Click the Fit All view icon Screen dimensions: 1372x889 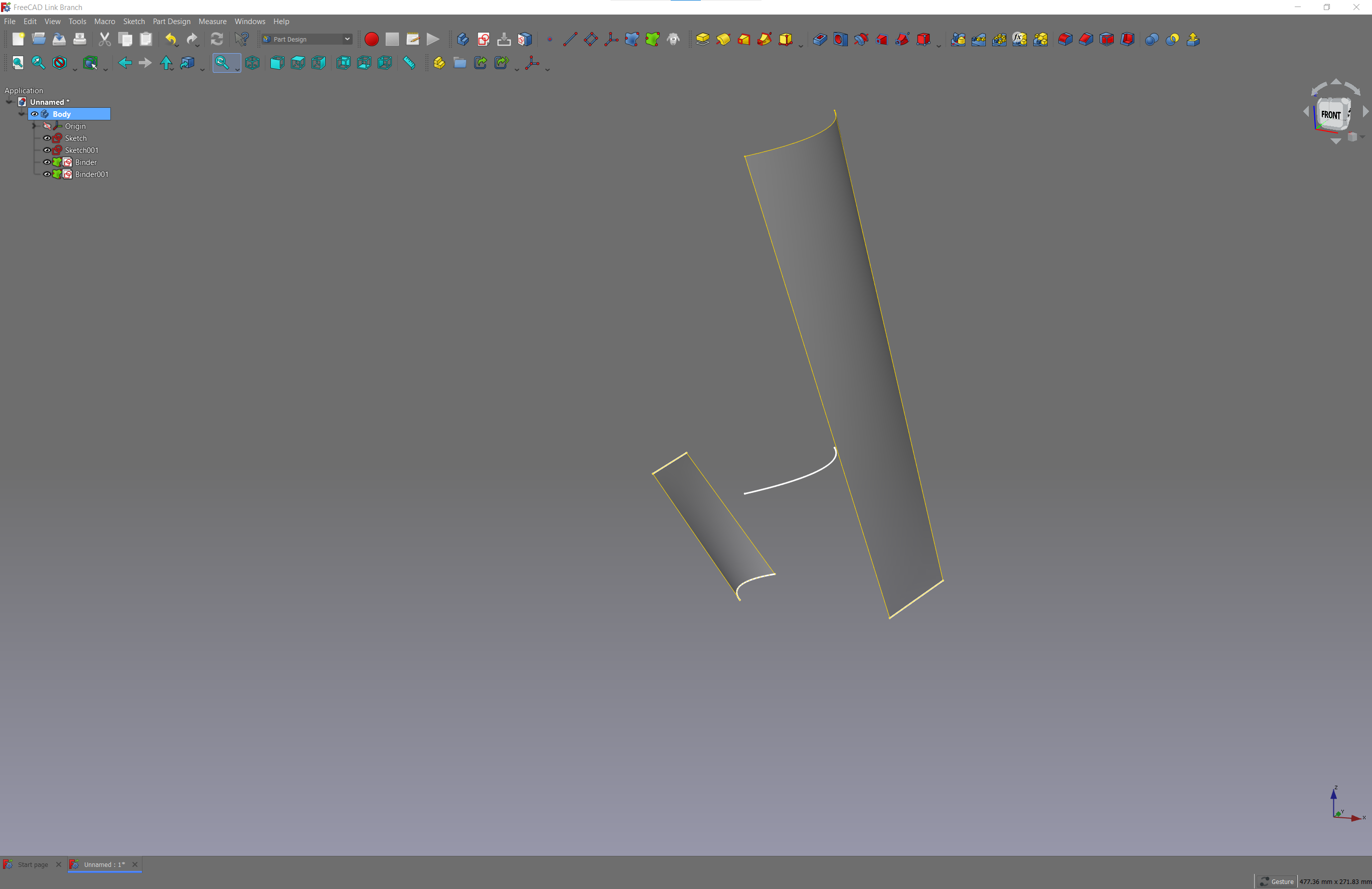tap(18, 63)
